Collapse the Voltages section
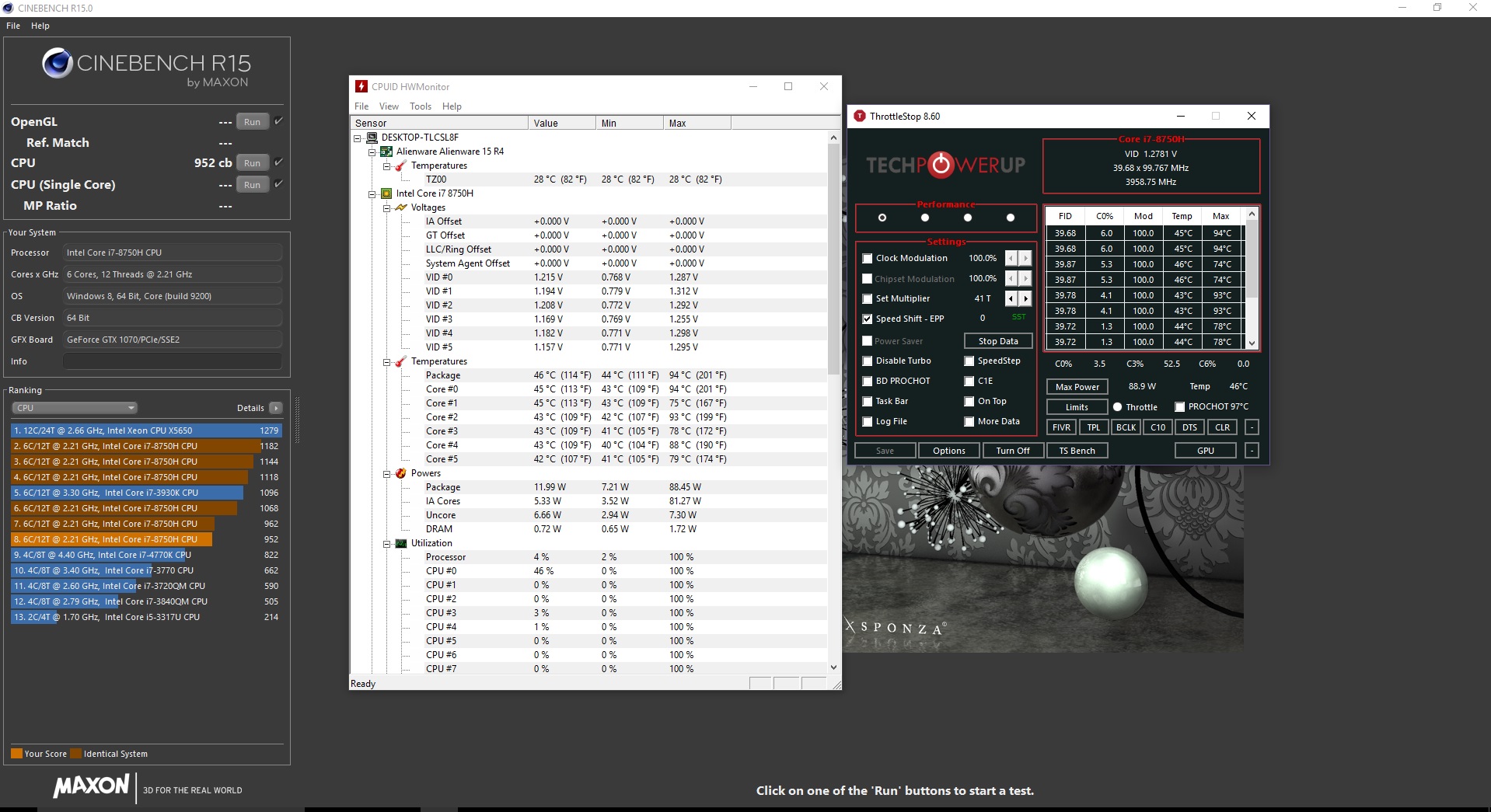1491x812 pixels. point(387,207)
